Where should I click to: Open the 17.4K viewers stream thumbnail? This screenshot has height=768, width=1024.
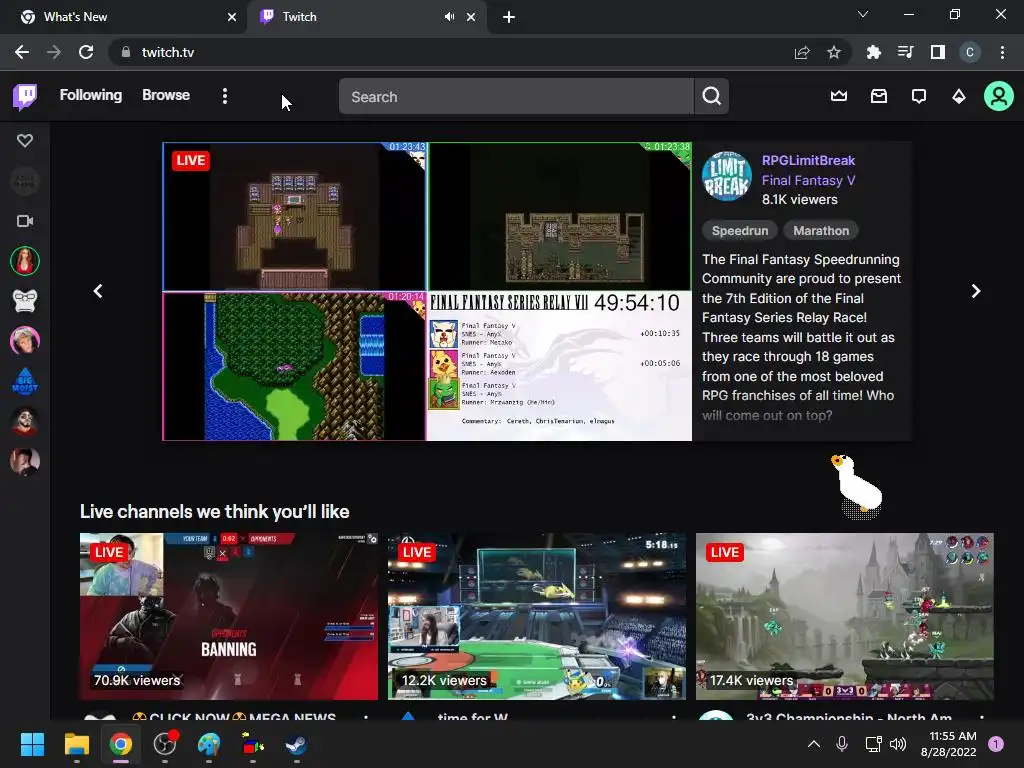point(844,616)
